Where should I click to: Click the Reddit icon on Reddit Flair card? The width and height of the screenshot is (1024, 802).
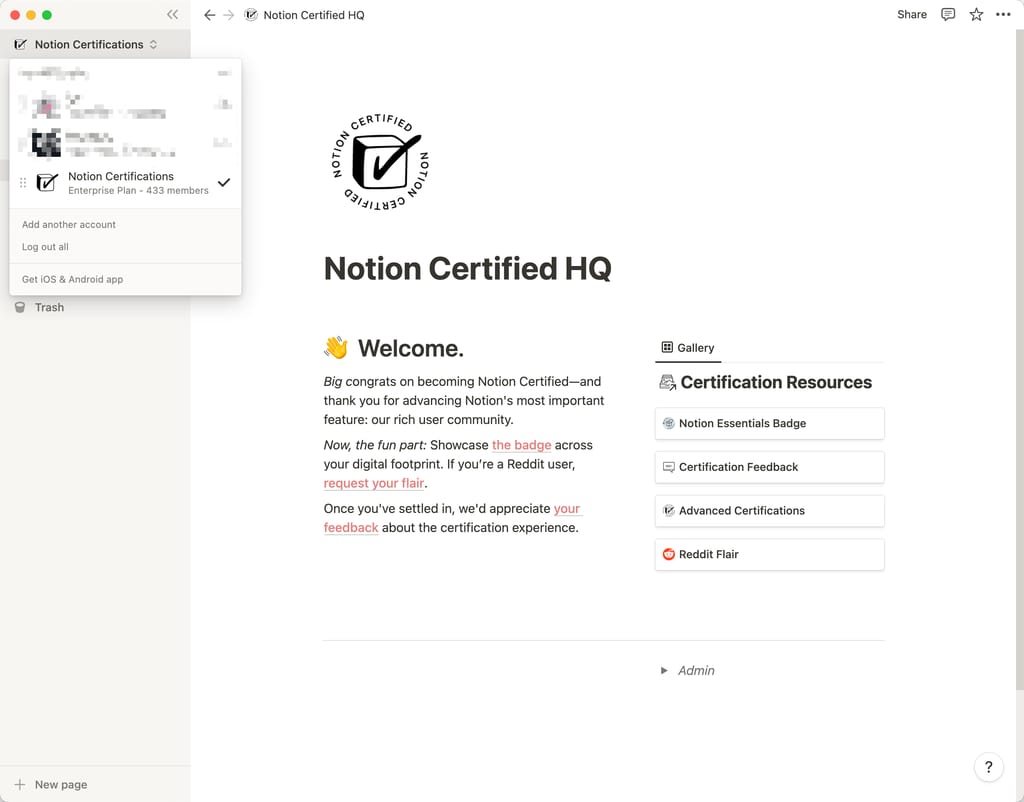click(669, 554)
